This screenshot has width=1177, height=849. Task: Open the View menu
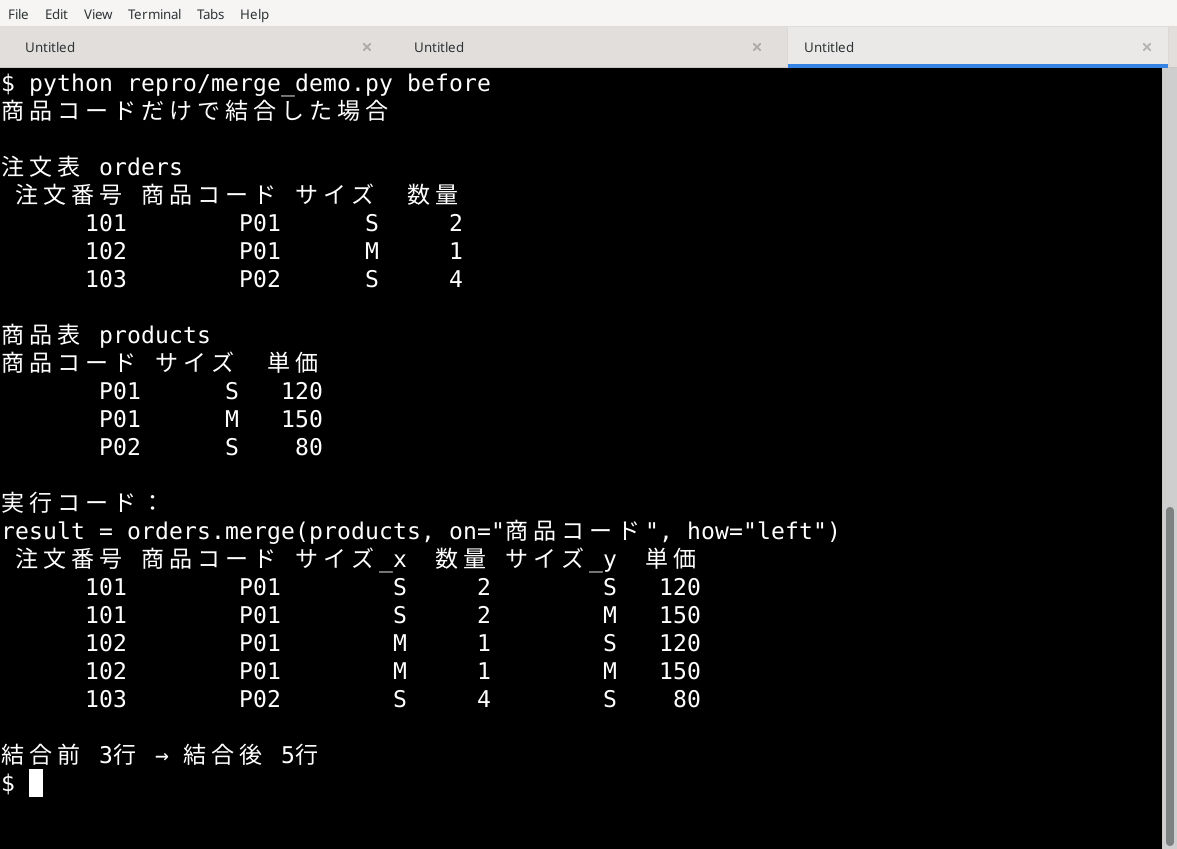pyautogui.click(x=98, y=14)
